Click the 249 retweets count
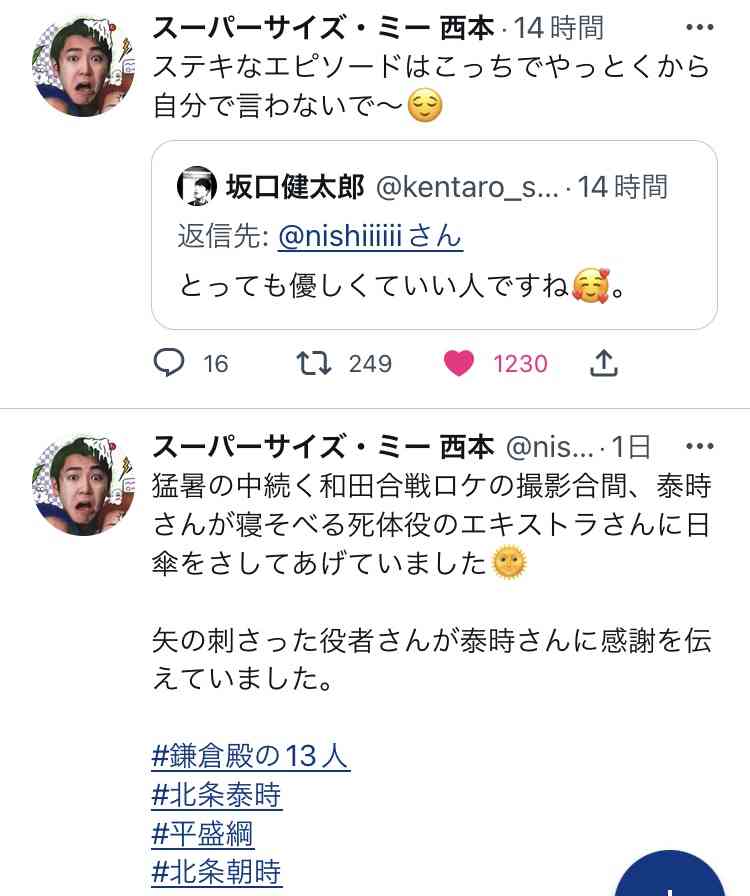This screenshot has height=896, width=750. [x=370, y=363]
